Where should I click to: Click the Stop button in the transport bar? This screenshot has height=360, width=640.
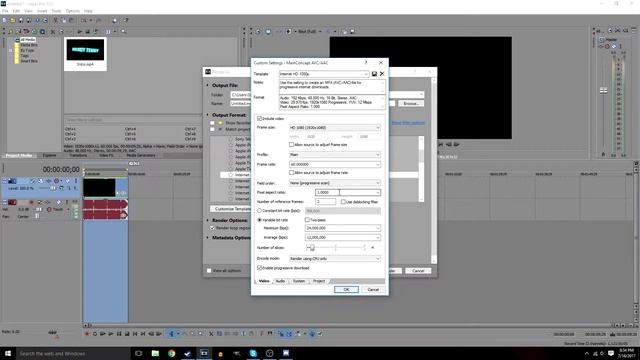(127, 333)
